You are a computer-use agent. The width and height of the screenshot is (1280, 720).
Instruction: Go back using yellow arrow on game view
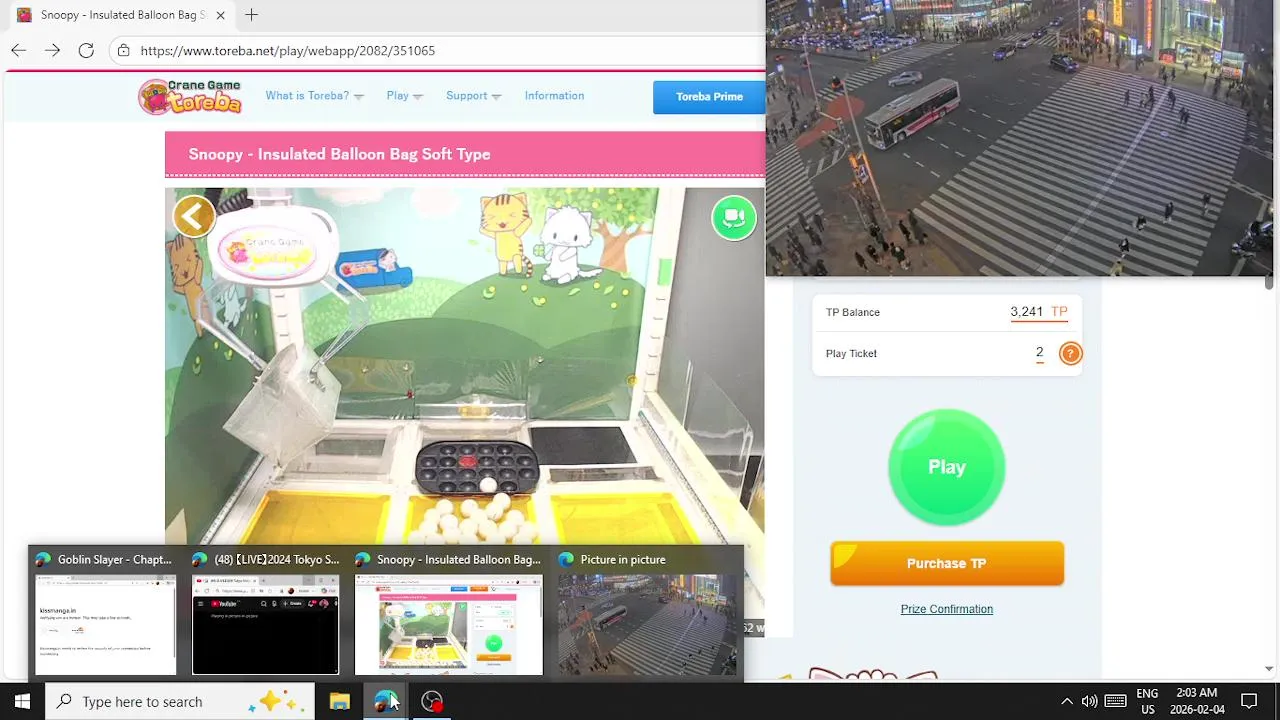(x=194, y=216)
